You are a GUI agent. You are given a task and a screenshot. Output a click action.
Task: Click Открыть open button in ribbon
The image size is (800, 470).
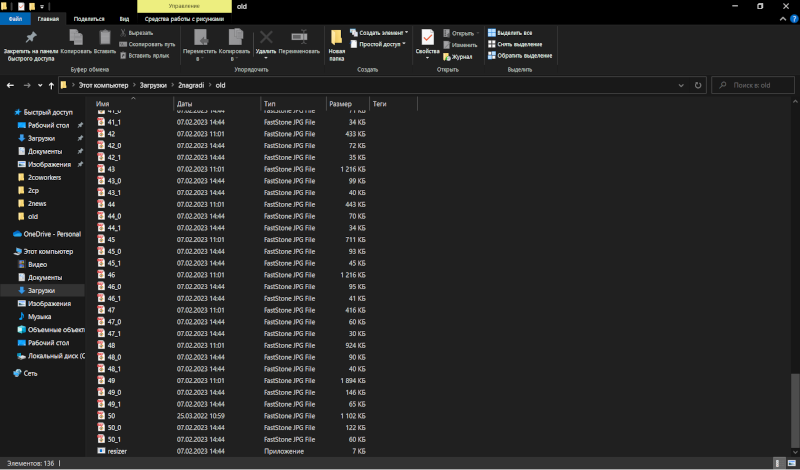pyautogui.click(x=461, y=33)
